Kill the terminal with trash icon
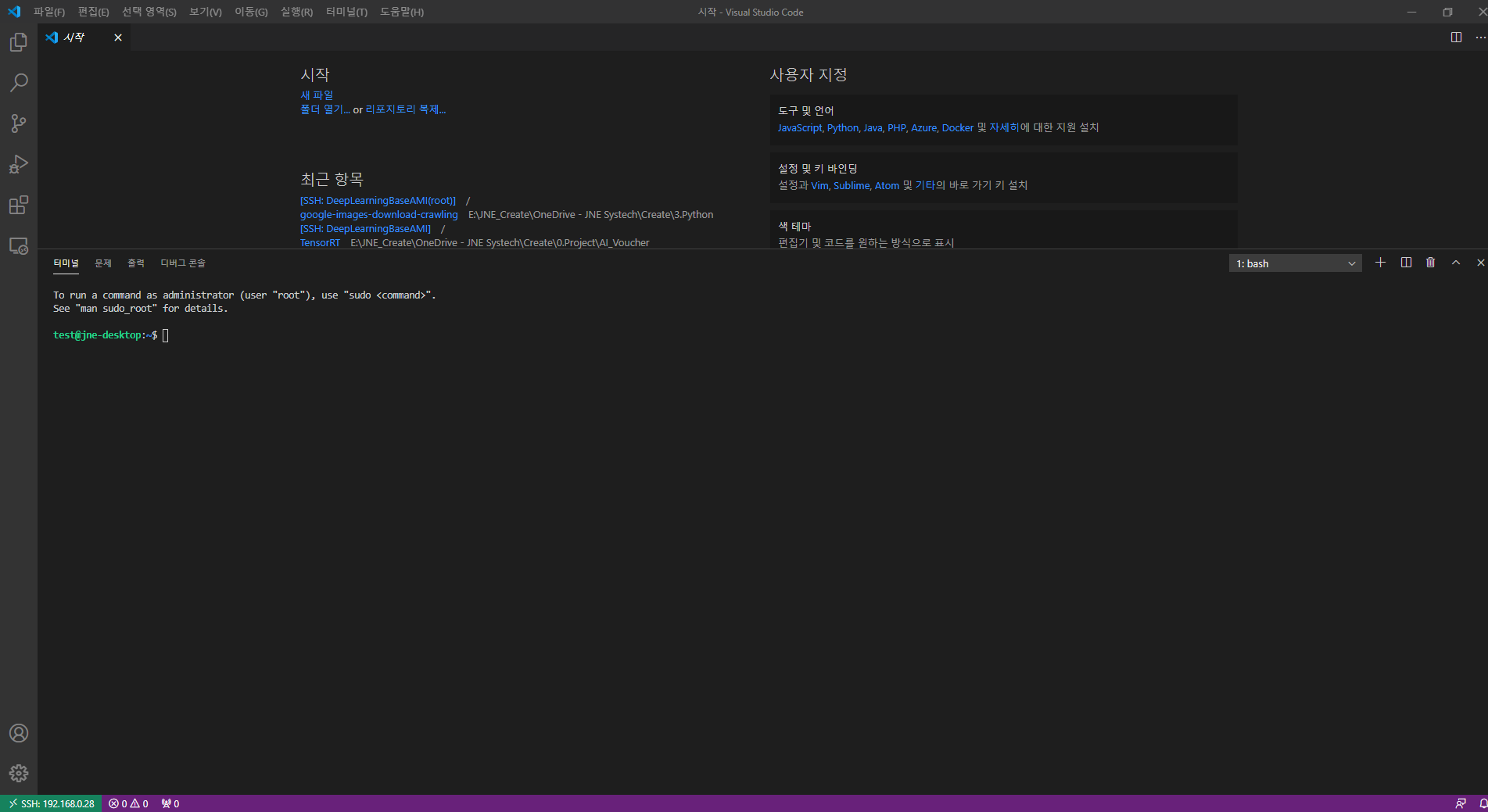The height and width of the screenshot is (812, 1488). click(1430, 263)
